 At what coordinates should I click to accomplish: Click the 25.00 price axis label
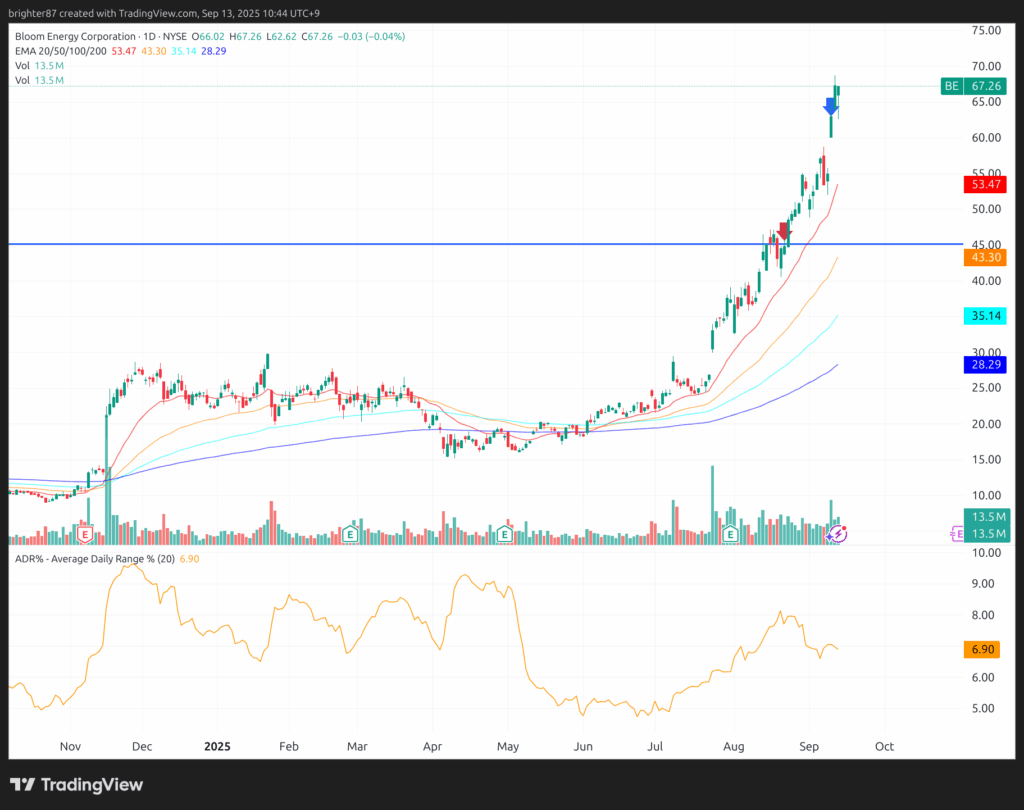pyautogui.click(x=986, y=388)
